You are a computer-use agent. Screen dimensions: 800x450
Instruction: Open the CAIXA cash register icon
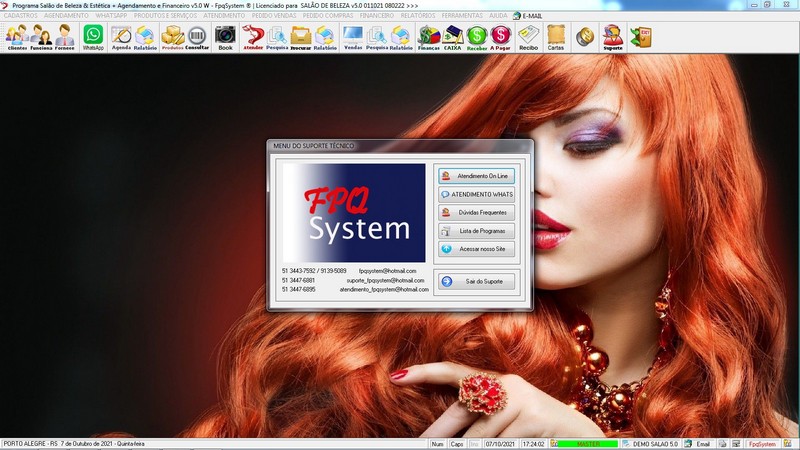click(452, 37)
